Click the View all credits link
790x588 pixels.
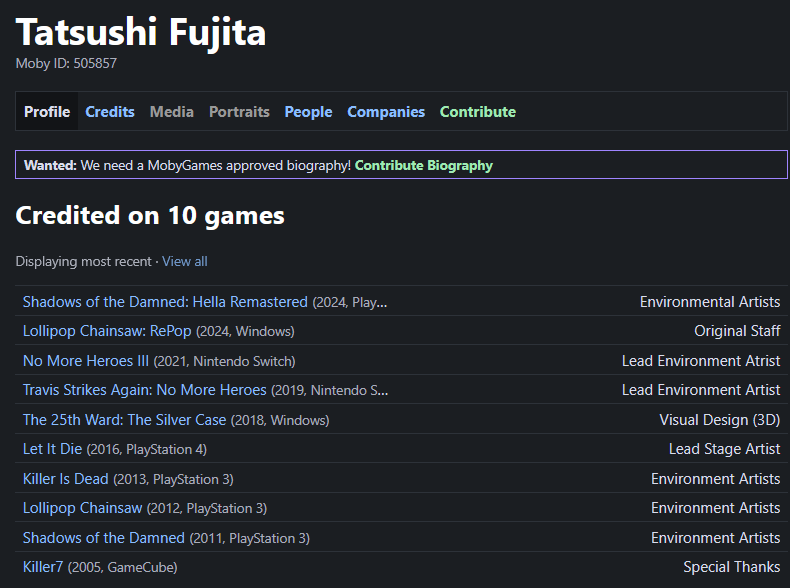coord(184,261)
